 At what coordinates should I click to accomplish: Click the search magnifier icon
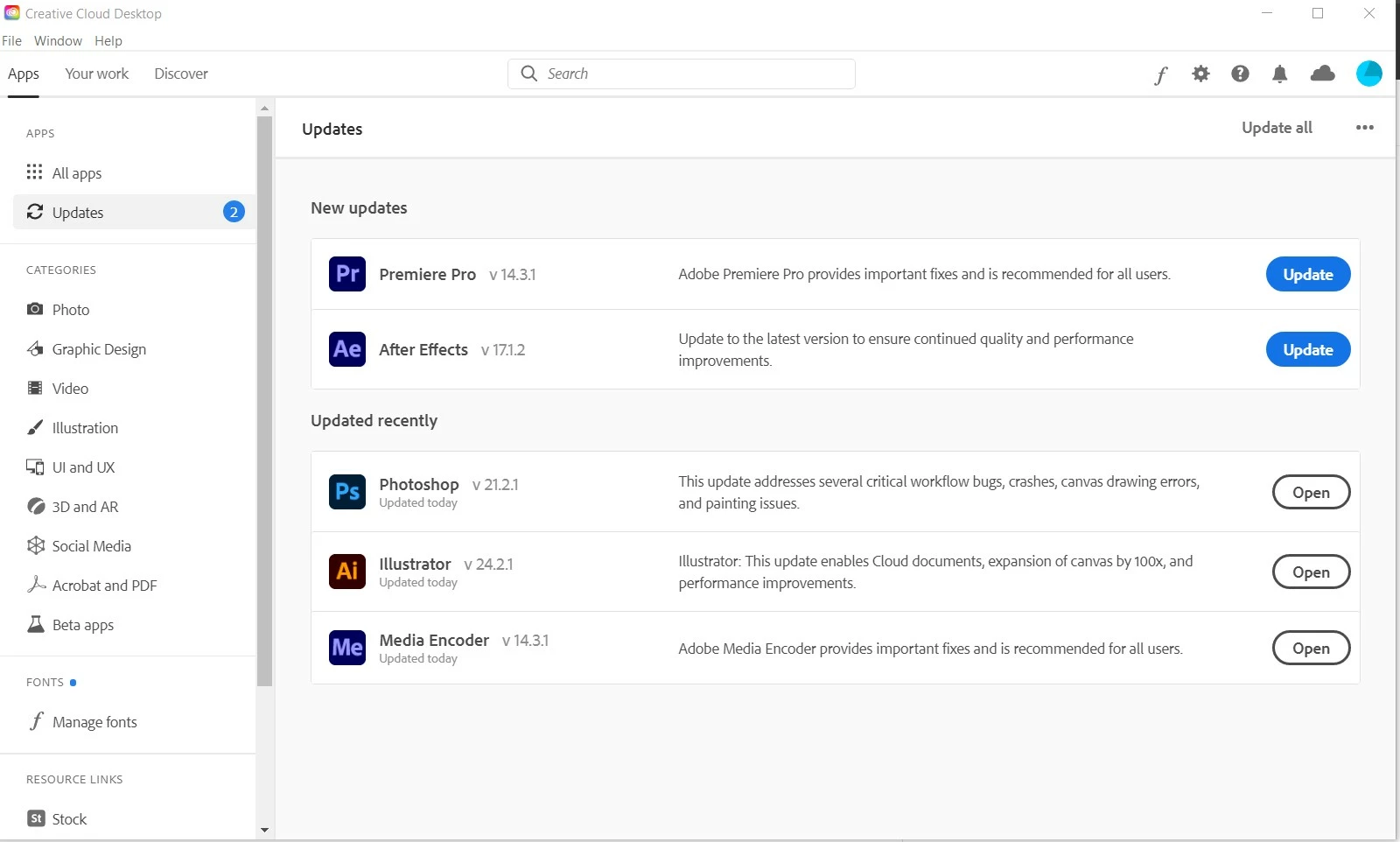click(x=528, y=74)
